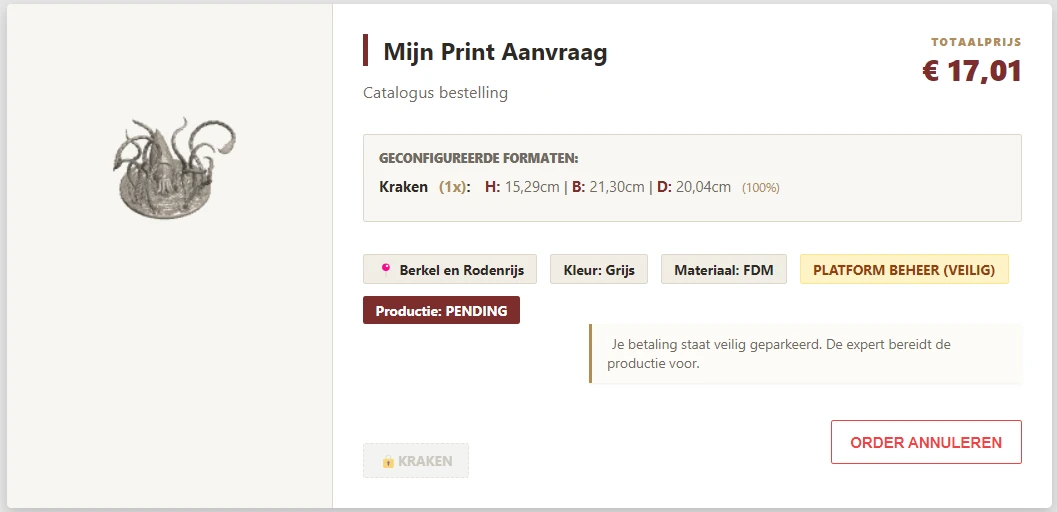
Task: Click the Mijn Print Aanvraag heading
Action: pos(495,52)
